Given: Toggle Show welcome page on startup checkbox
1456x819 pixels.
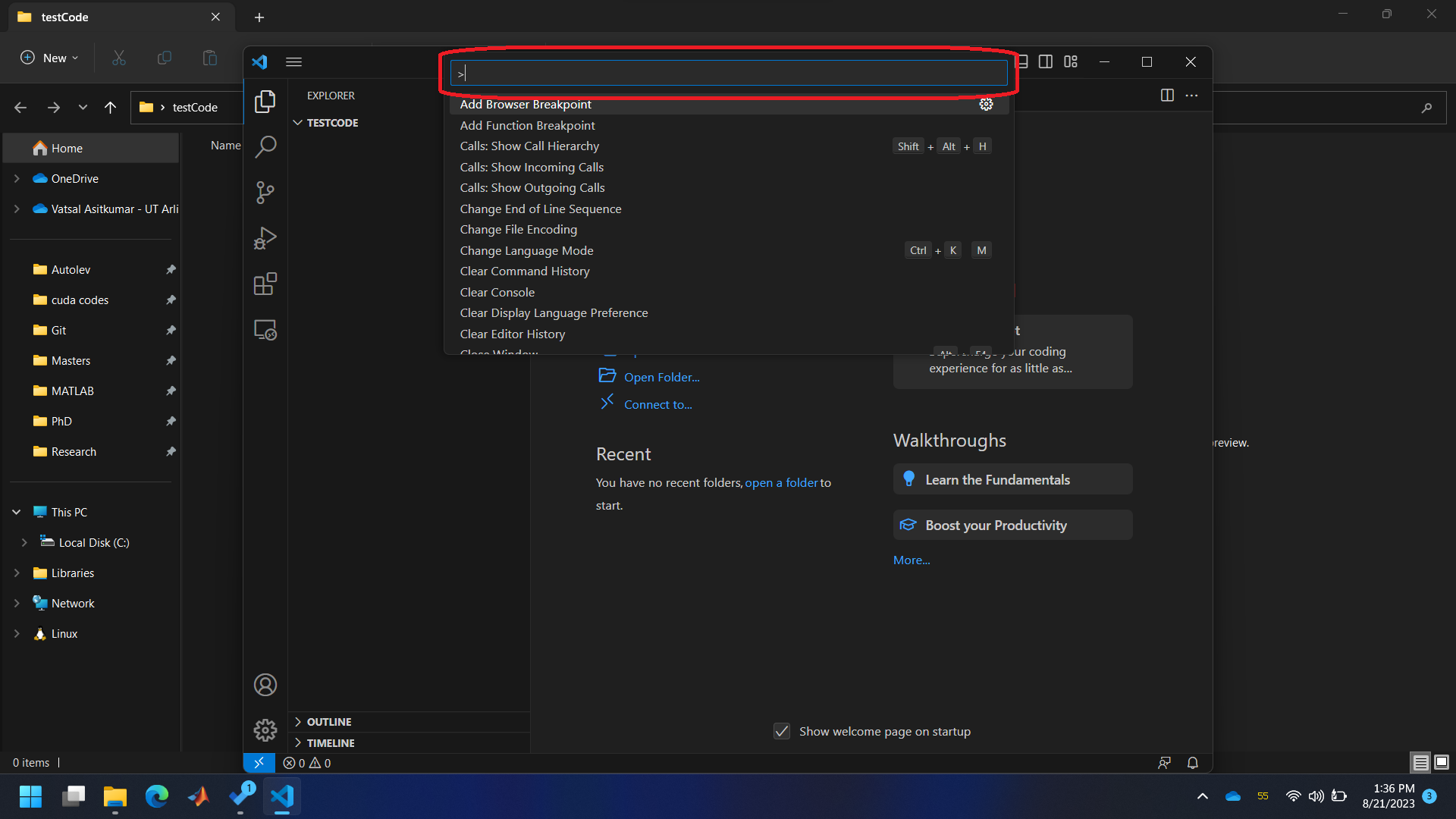Looking at the screenshot, I should (x=782, y=731).
